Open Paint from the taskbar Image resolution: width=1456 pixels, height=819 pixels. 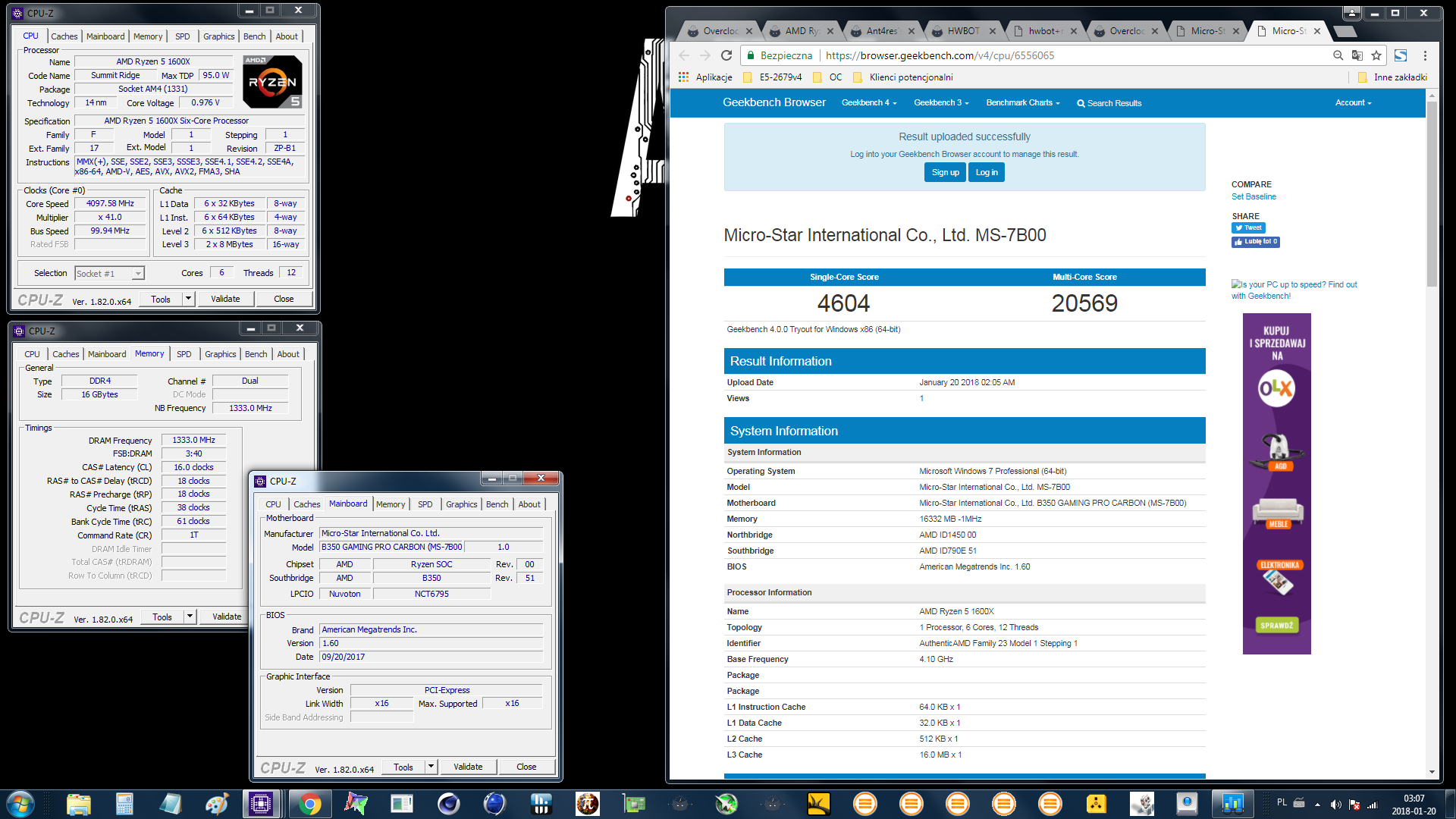[x=217, y=804]
